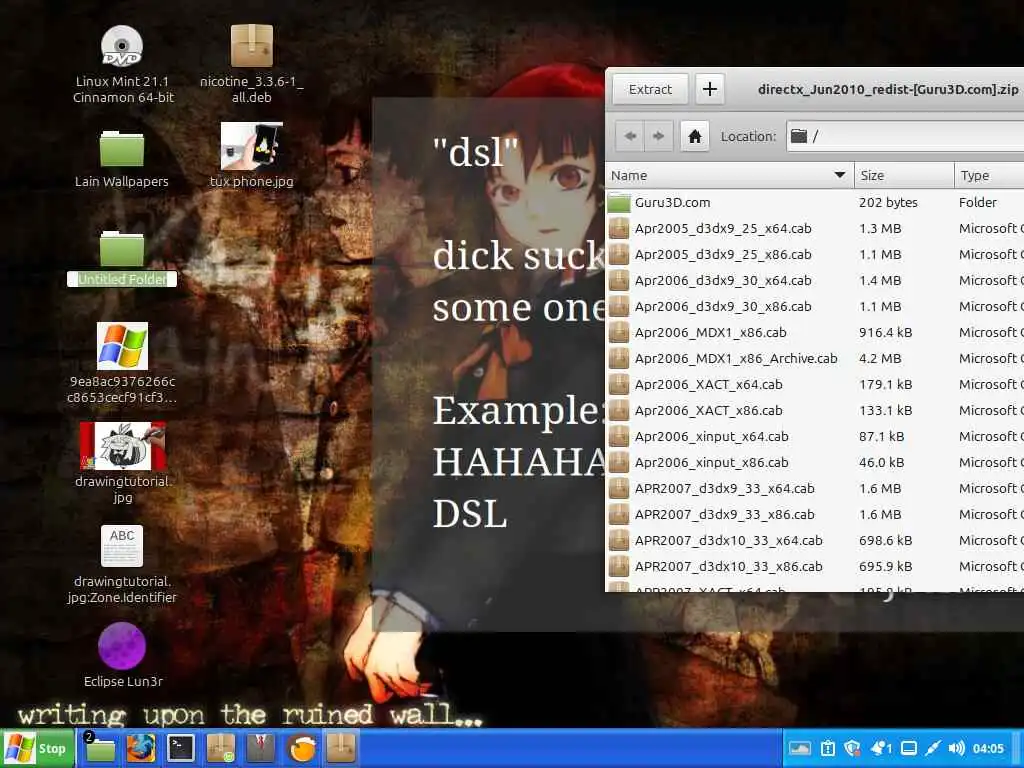Viewport: 1024px width, 768px height.
Task: Click the archive manager taskbar icon
Action: (341, 748)
